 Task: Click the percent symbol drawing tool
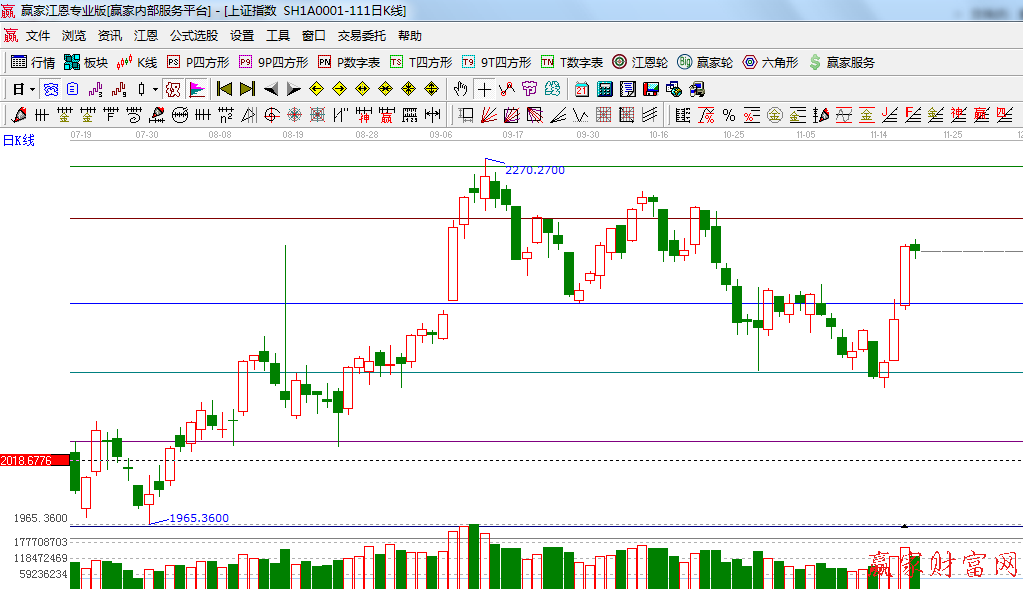(728, 115)
